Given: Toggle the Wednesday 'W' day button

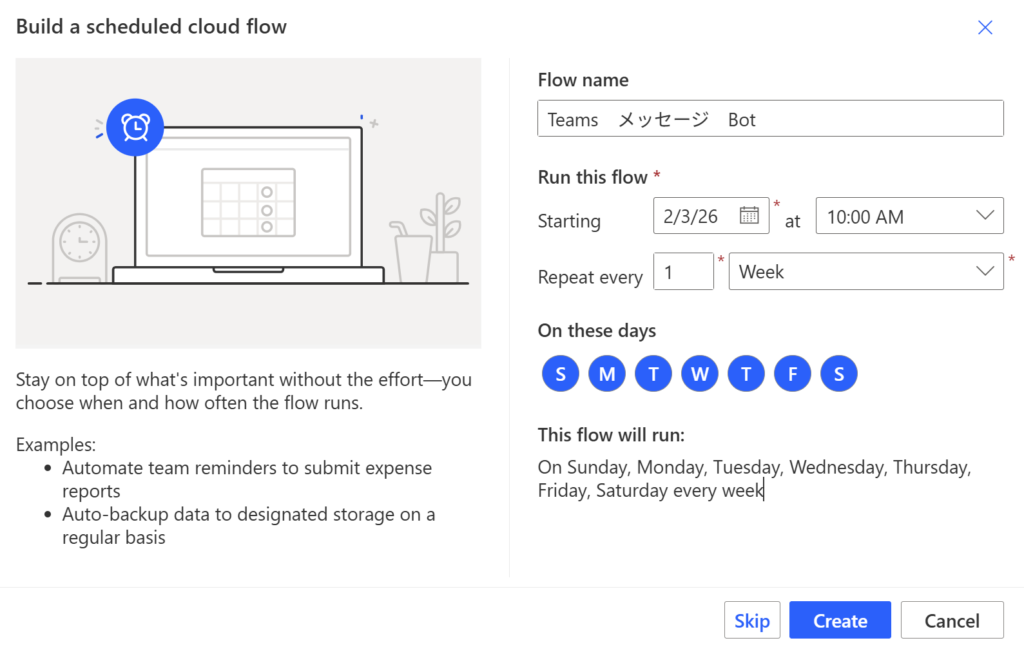Looking at the screenshot, I should 700,374.
